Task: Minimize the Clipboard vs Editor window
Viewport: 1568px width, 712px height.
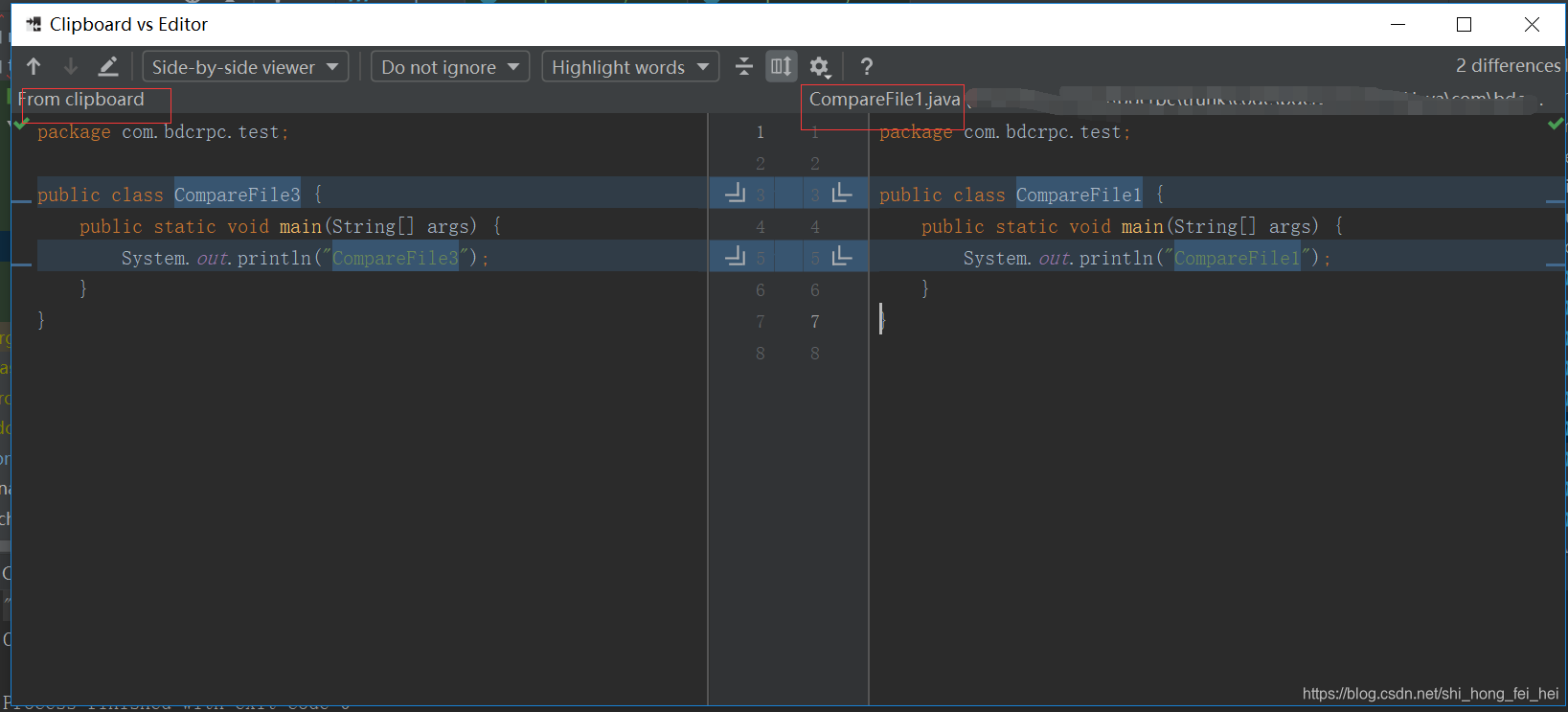Action: click(x=1398, y=24)
